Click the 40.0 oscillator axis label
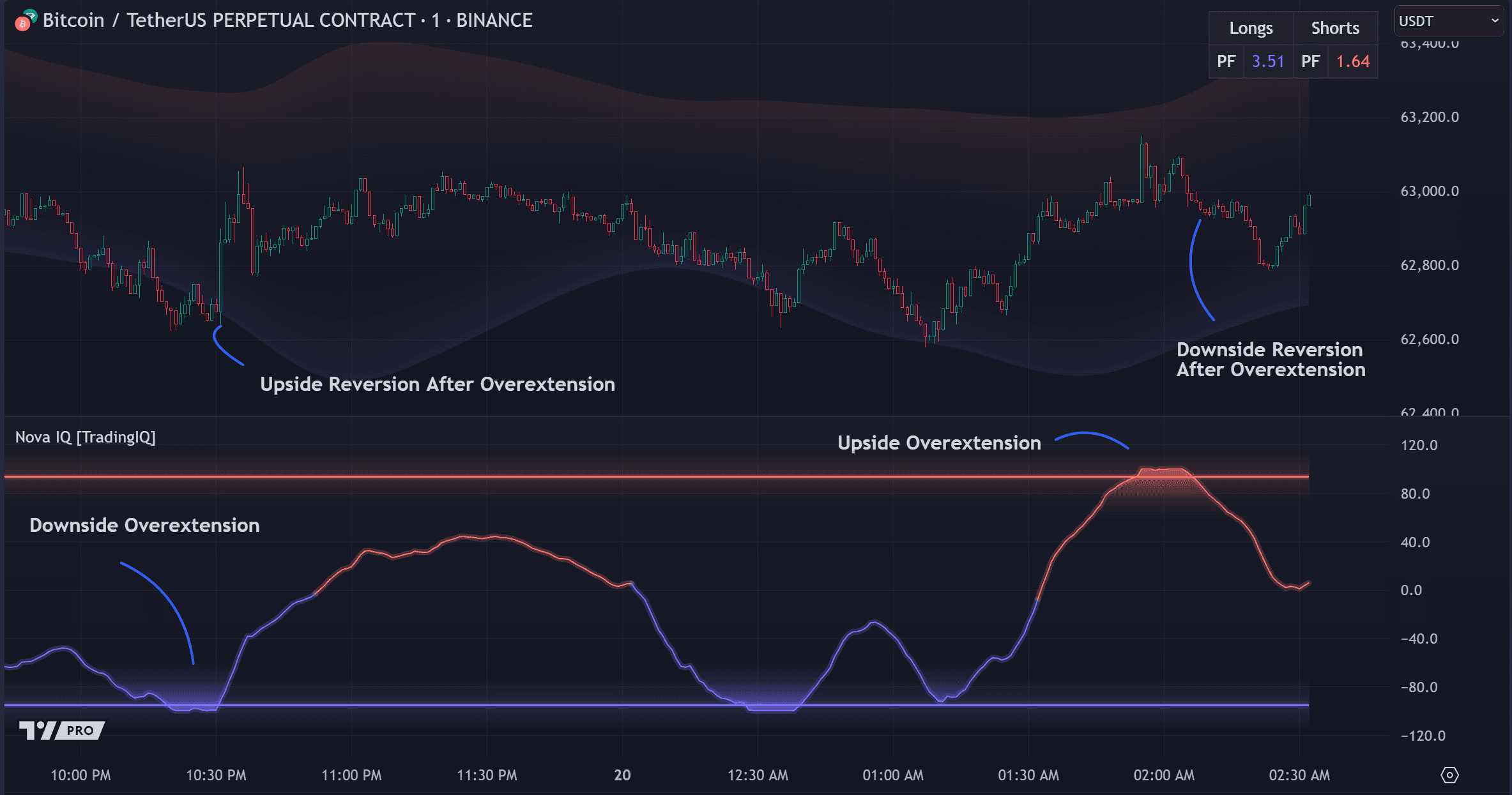 coord(1415,542)
